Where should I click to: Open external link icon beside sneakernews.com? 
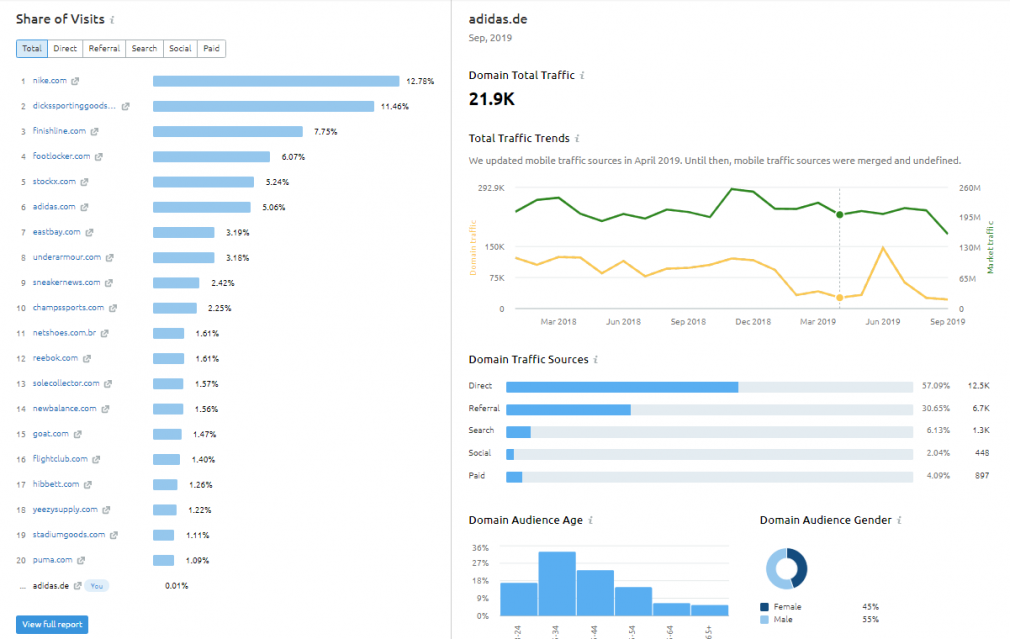[x=108, y=283]
